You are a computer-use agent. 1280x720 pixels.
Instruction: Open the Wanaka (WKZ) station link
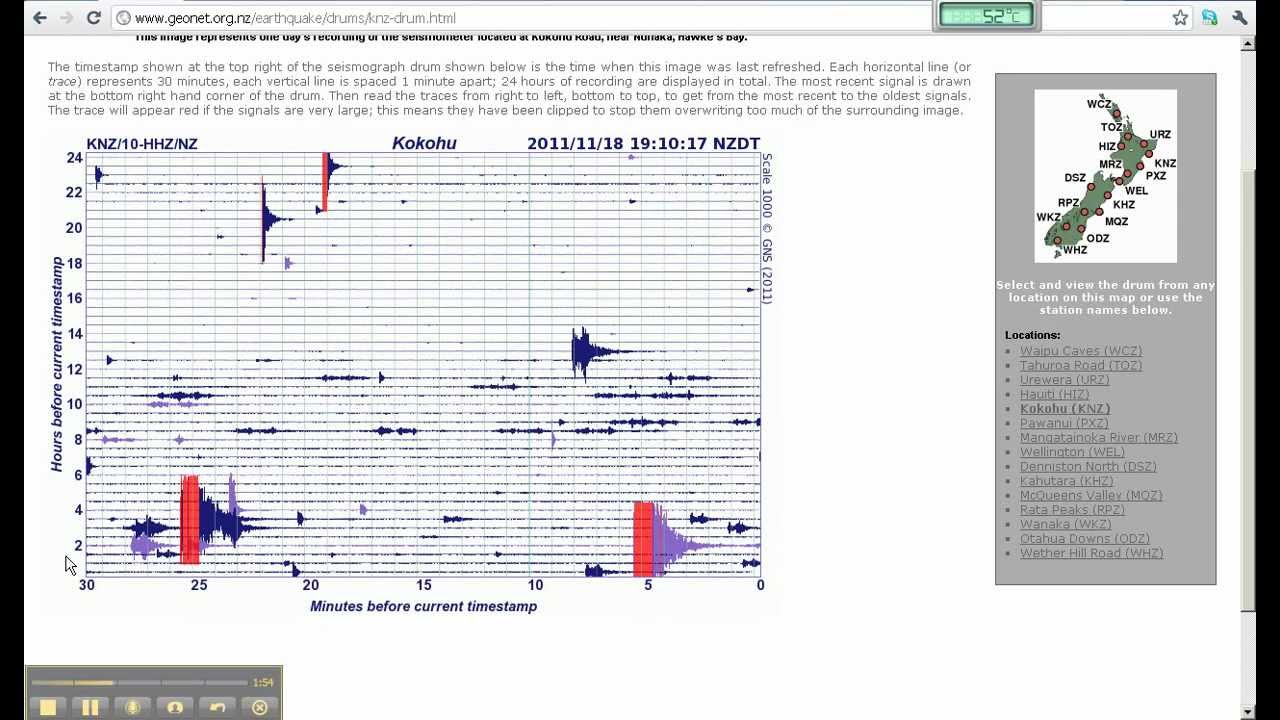[x=1065, y=524]
